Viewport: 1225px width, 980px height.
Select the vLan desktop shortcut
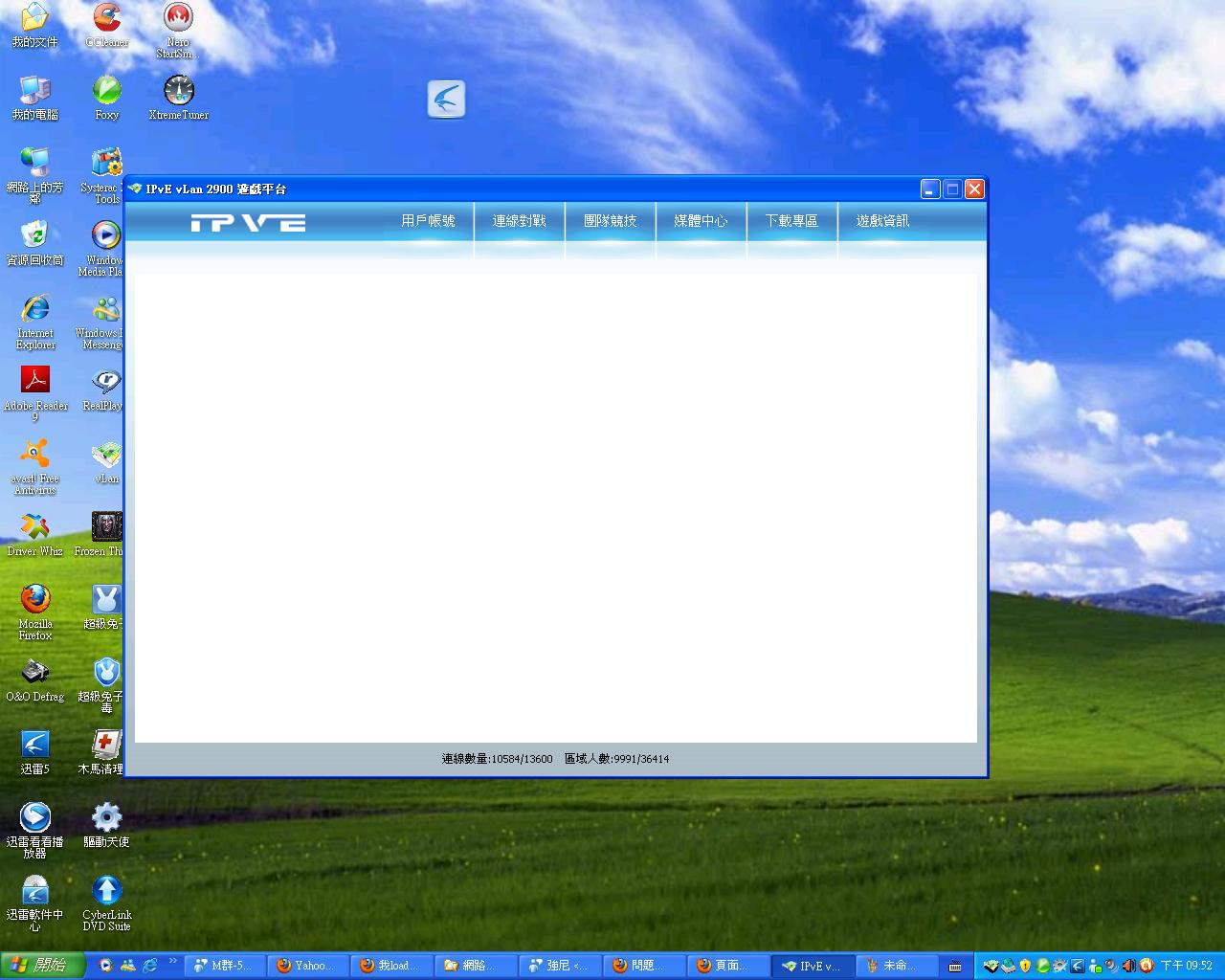[106, 461]
